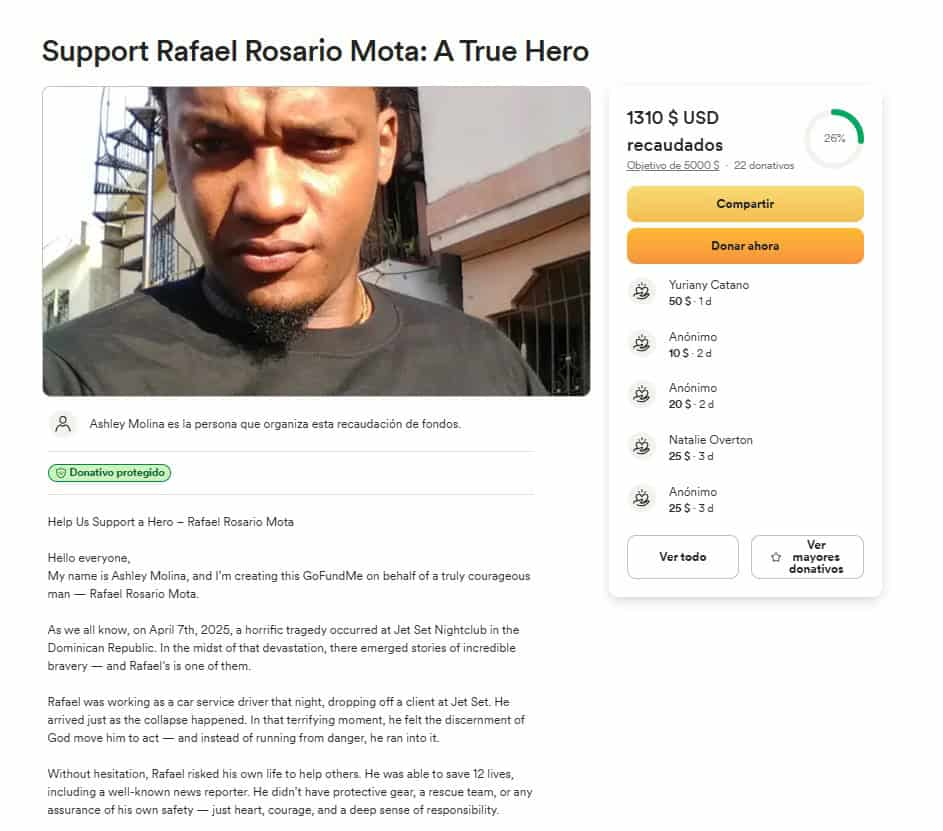Click the donation icon beside the 20 $ Anónimo donation

pos(641,395)
